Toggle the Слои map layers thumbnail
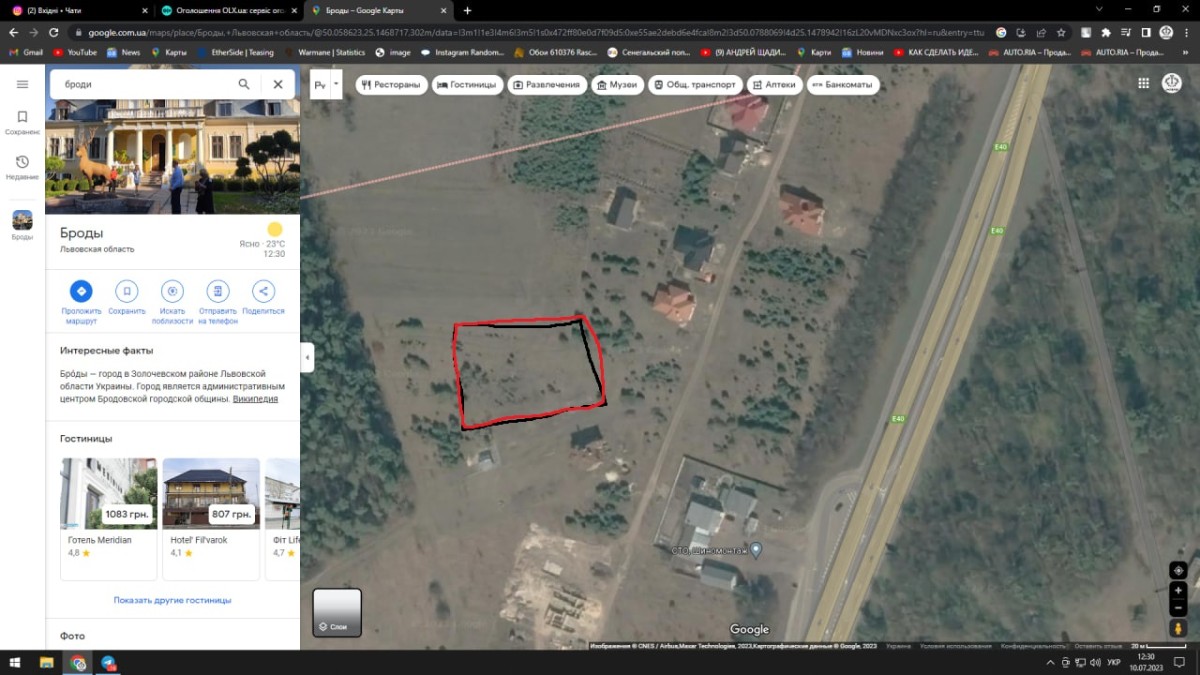The height and width of the screenshot is (675, 1200). [337, 612]
